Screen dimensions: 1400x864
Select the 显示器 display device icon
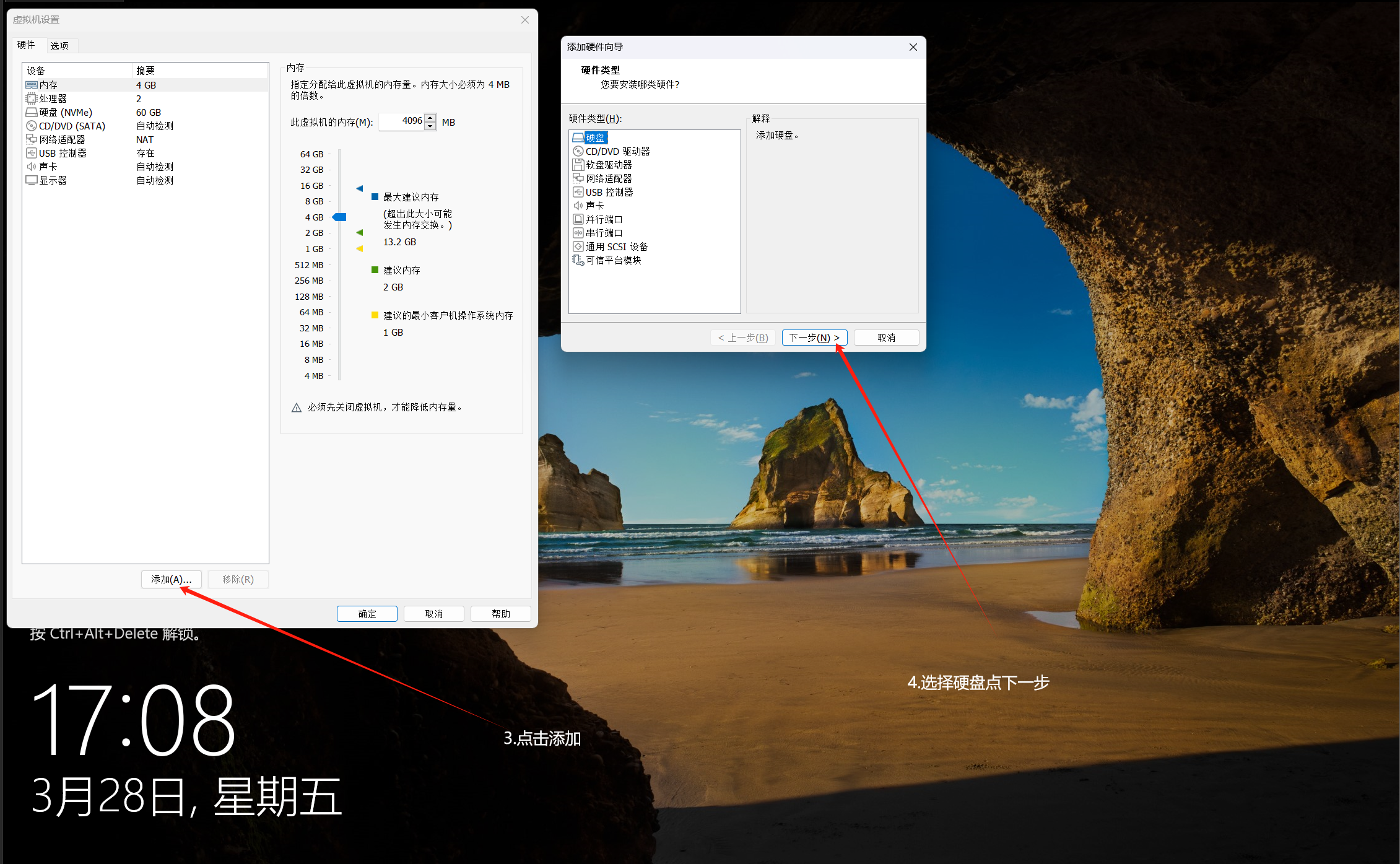click(31, 180)
